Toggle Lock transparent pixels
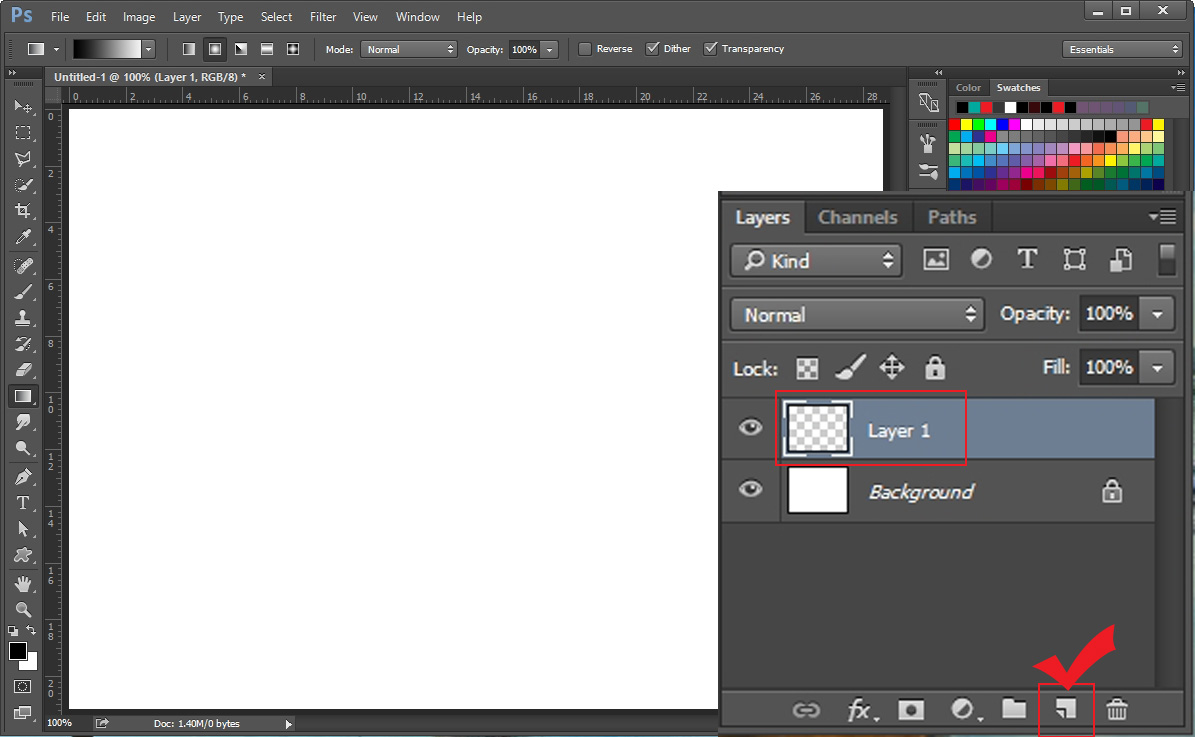This screenshot has height=737, width=1195. click(807, 369)
